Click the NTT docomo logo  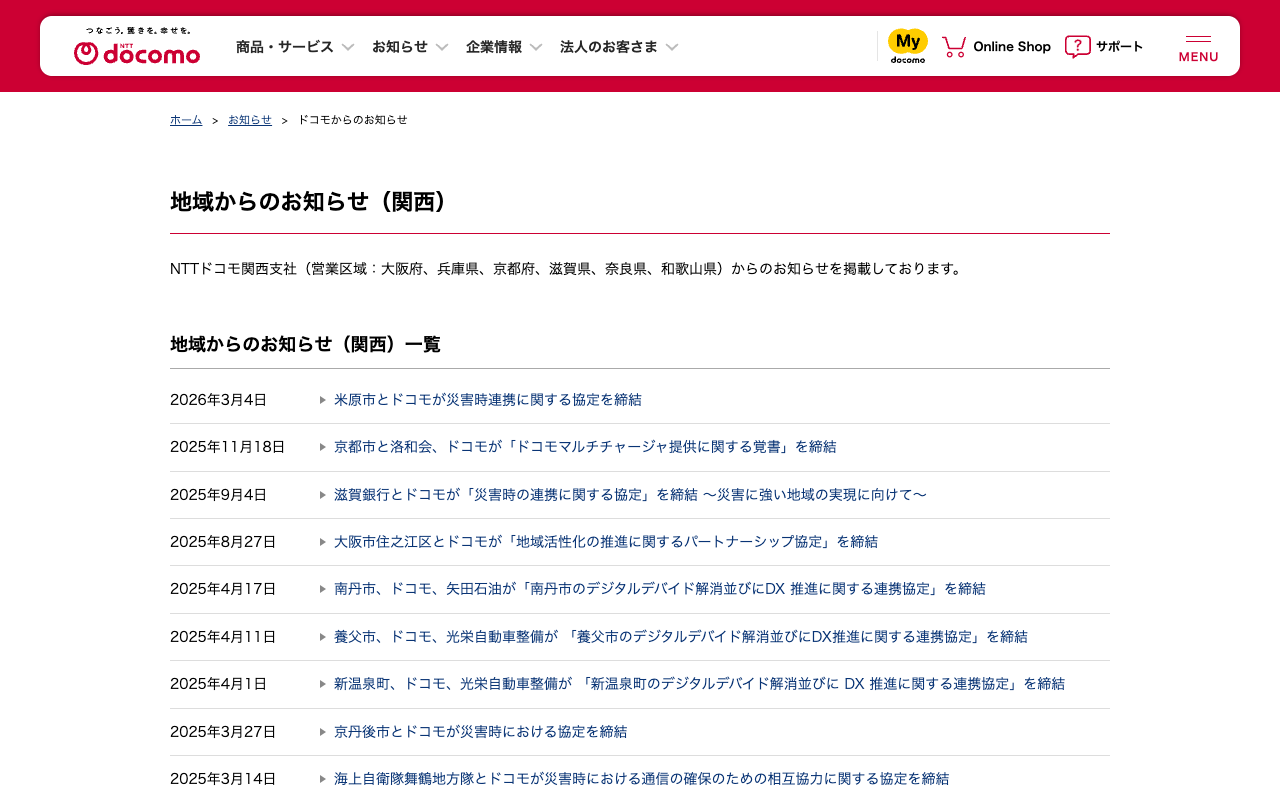tap(137, 46)
